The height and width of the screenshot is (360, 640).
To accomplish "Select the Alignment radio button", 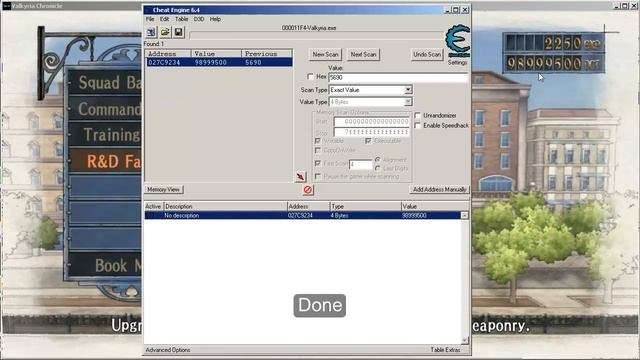I will pos(378,160).
